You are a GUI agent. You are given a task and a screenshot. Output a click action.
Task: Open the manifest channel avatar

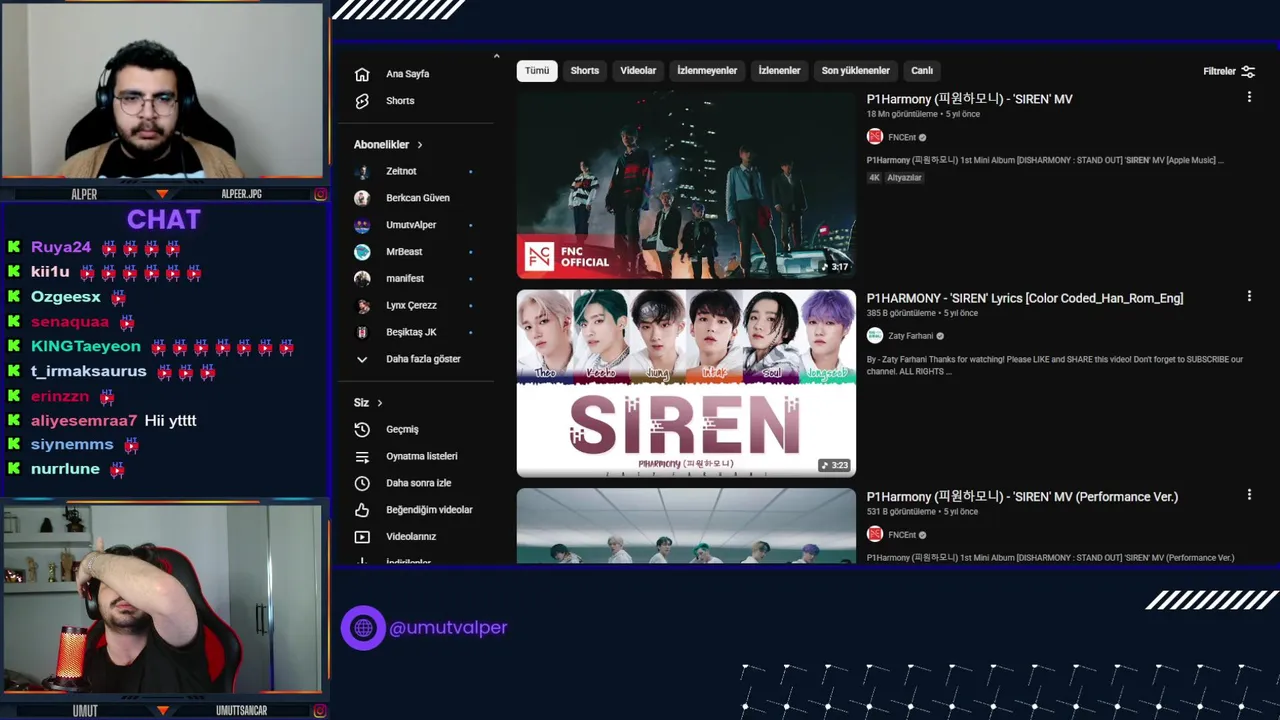(x=362, y=278)
